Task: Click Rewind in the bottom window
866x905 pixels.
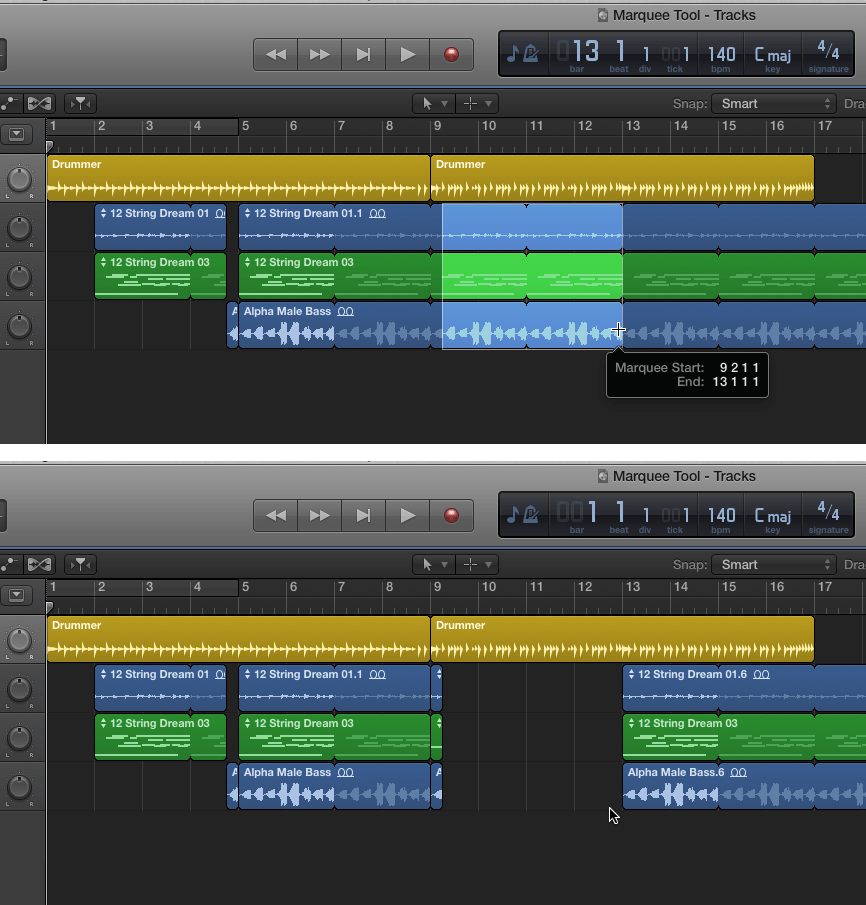Action: pyautogui.click(x=275, y=515)
